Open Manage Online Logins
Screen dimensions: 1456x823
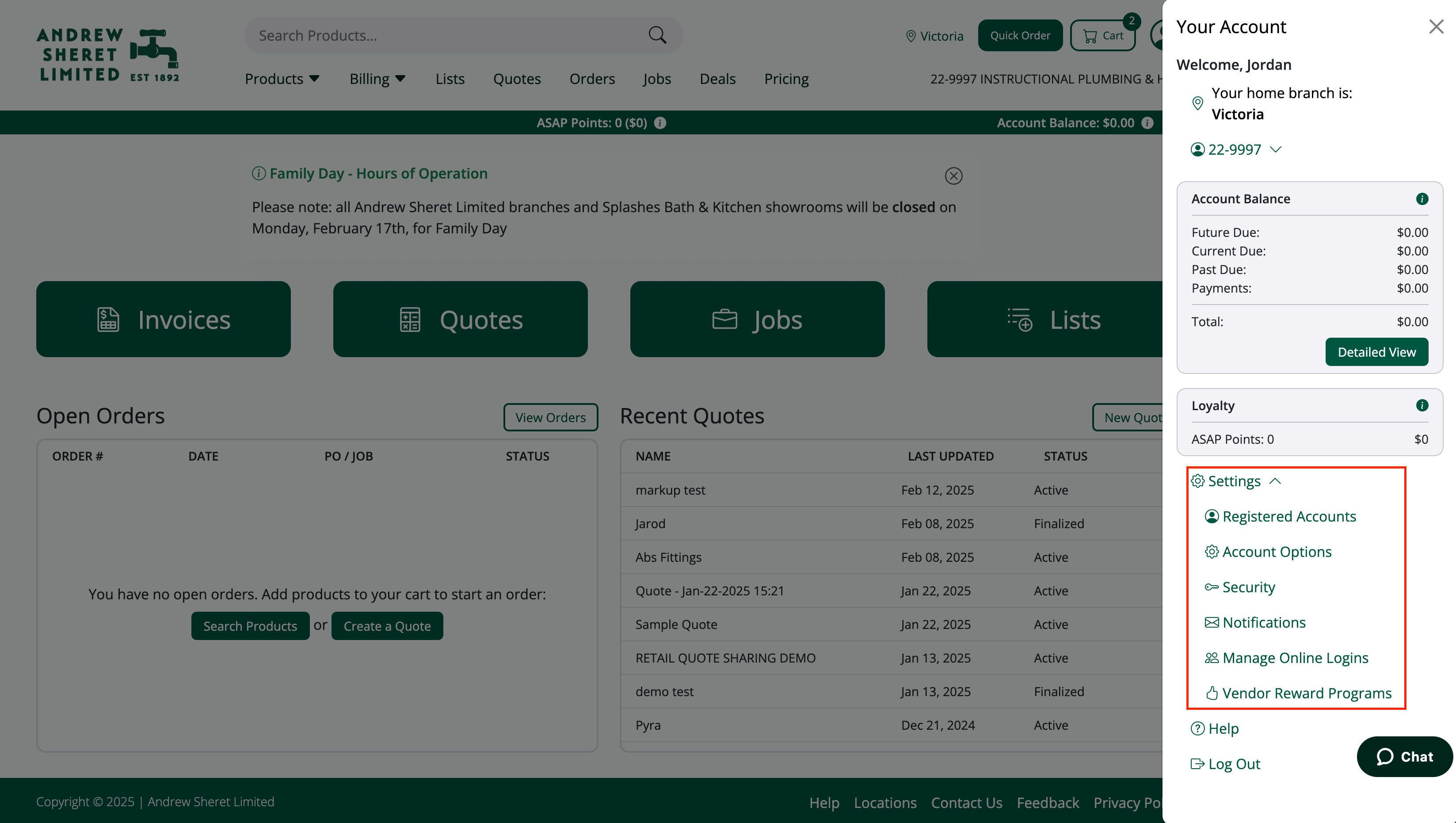(1286, 658)
